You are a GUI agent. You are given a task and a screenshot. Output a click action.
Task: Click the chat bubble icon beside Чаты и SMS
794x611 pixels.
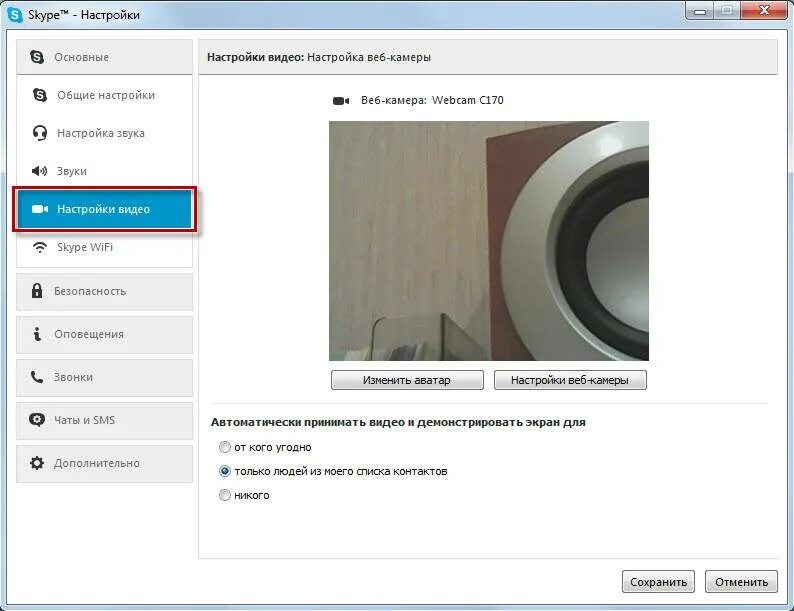pyautogui.click(x=37, y=420)
